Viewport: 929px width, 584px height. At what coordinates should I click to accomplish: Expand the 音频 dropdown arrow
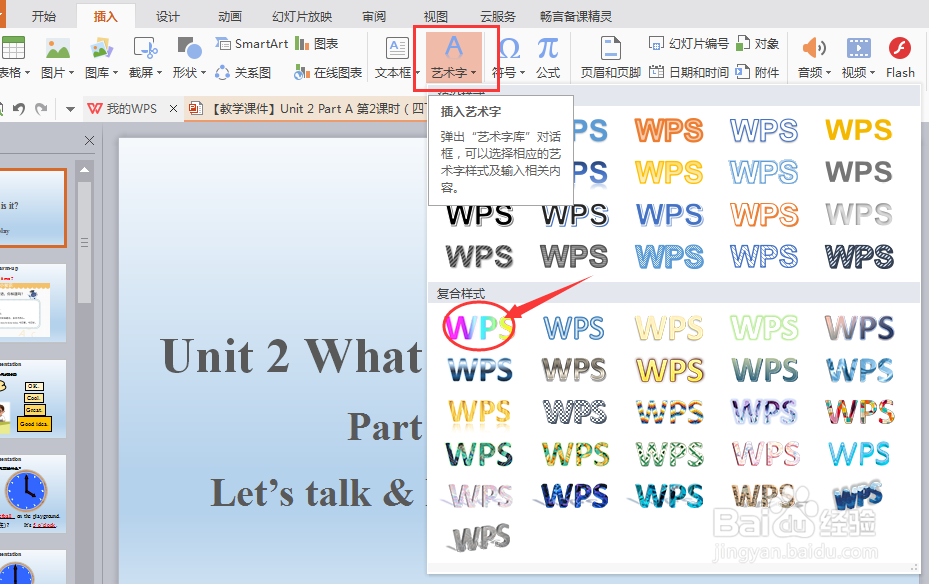[x=828, y=73]
